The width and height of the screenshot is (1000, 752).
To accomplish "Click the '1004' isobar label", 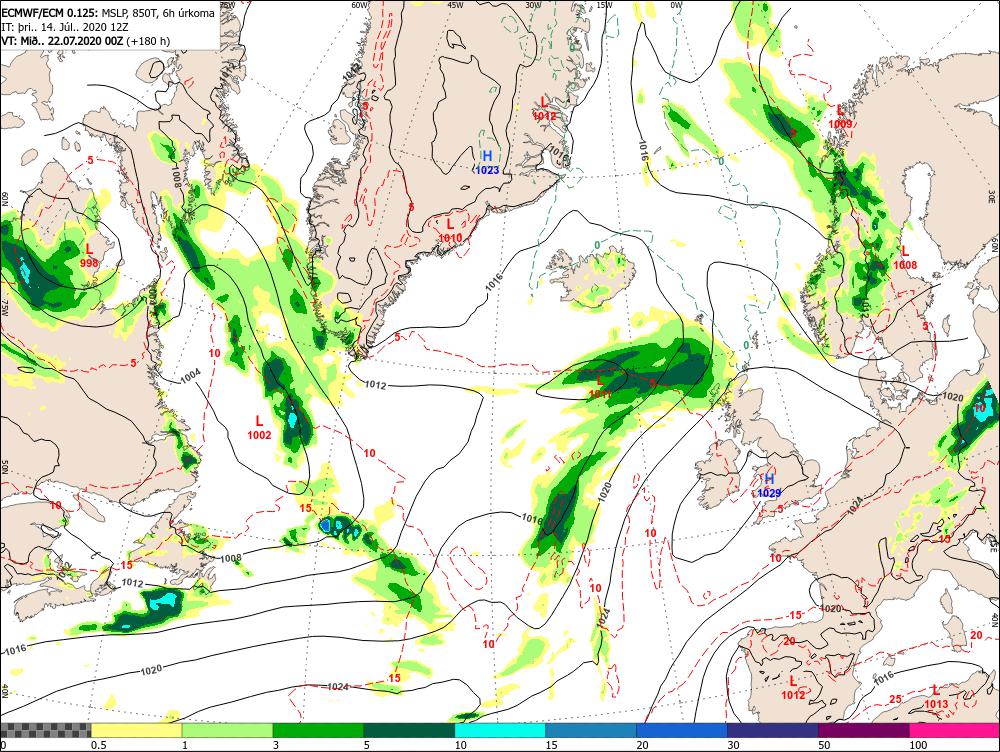I will pos(190,376).
